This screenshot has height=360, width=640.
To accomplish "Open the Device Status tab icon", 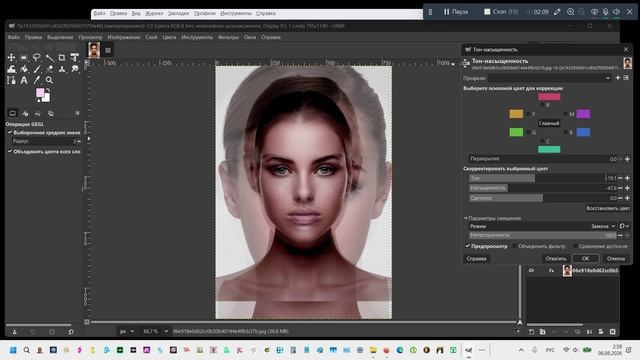I will coord(25,113).
